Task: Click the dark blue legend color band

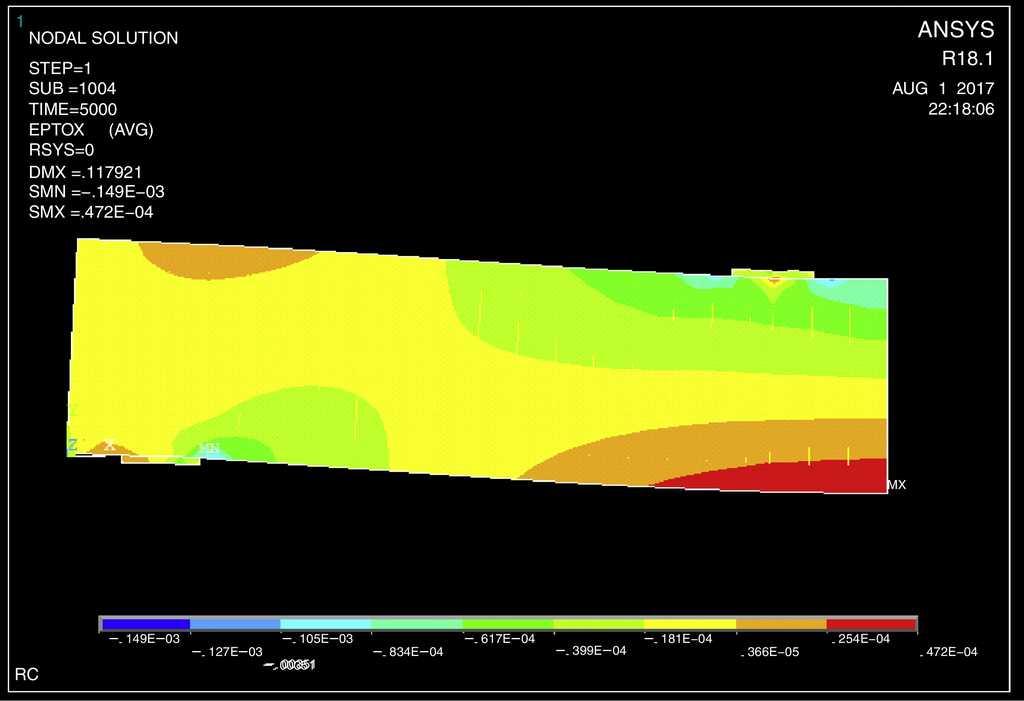Action: click(145, 624)
